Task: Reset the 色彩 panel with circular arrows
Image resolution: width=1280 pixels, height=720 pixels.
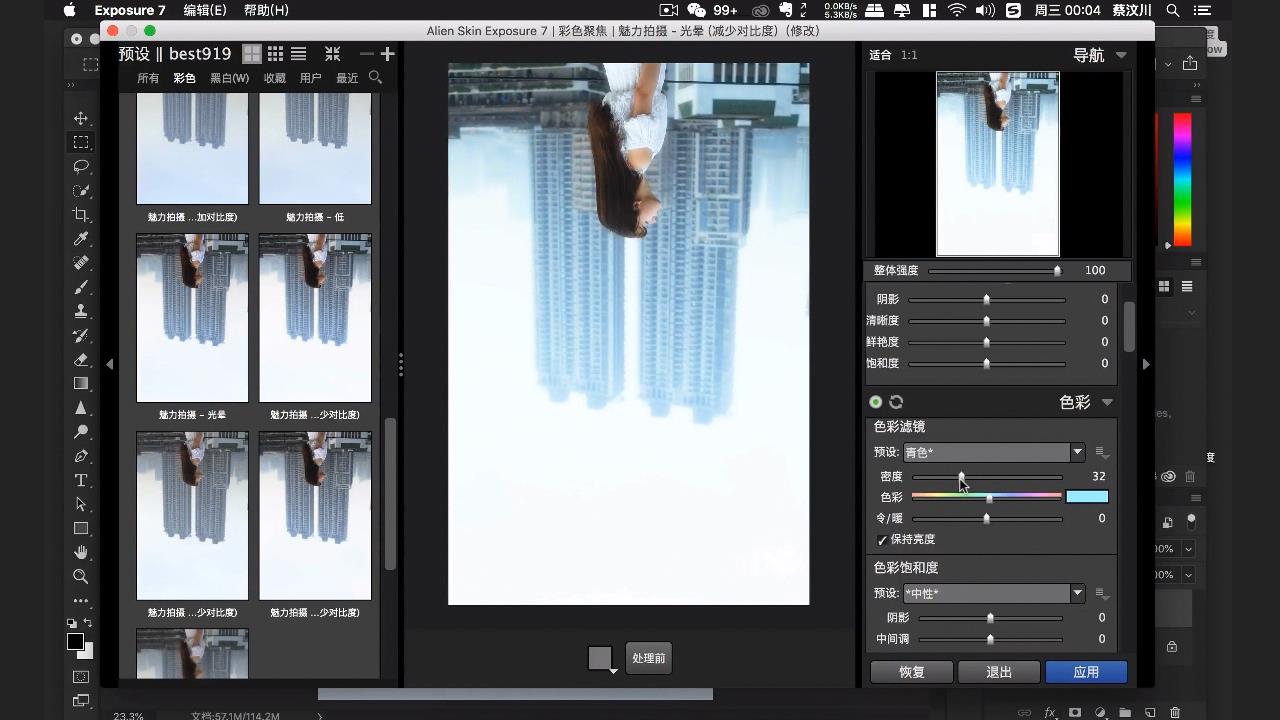Action: [896, 402]
